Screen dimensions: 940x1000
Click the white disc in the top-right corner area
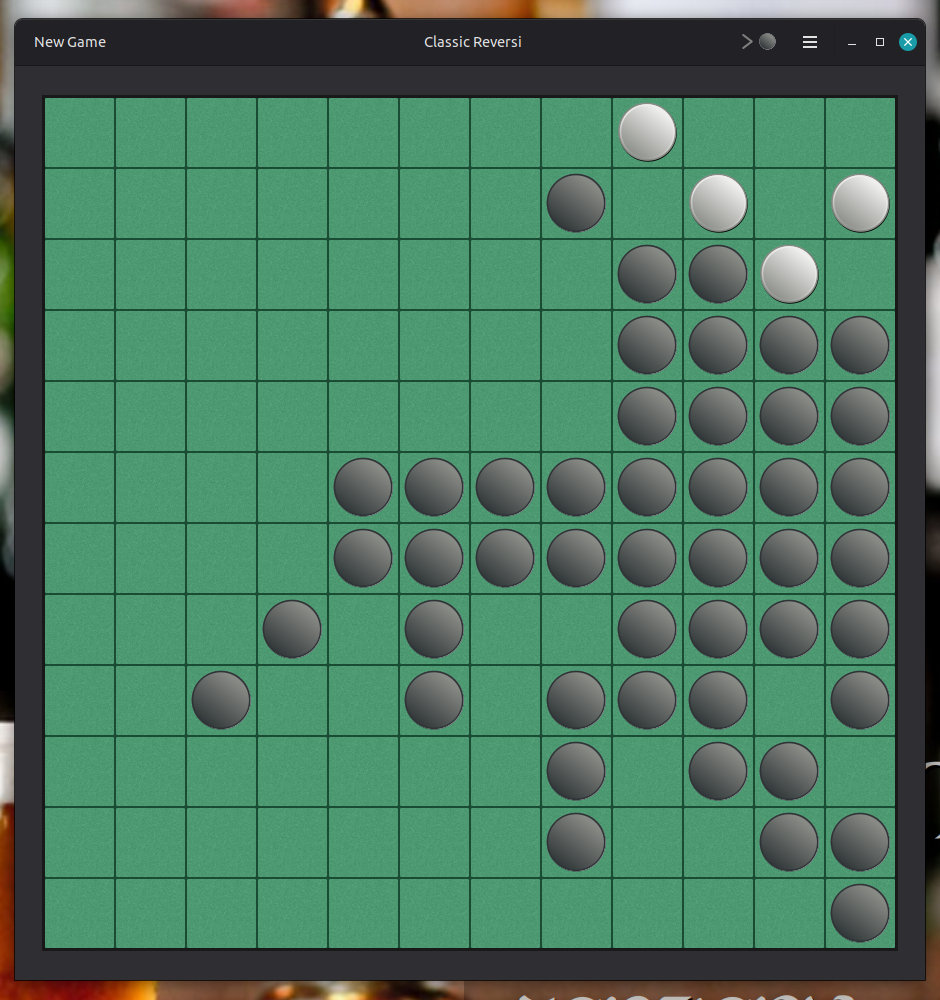click(x=860, y=203)
